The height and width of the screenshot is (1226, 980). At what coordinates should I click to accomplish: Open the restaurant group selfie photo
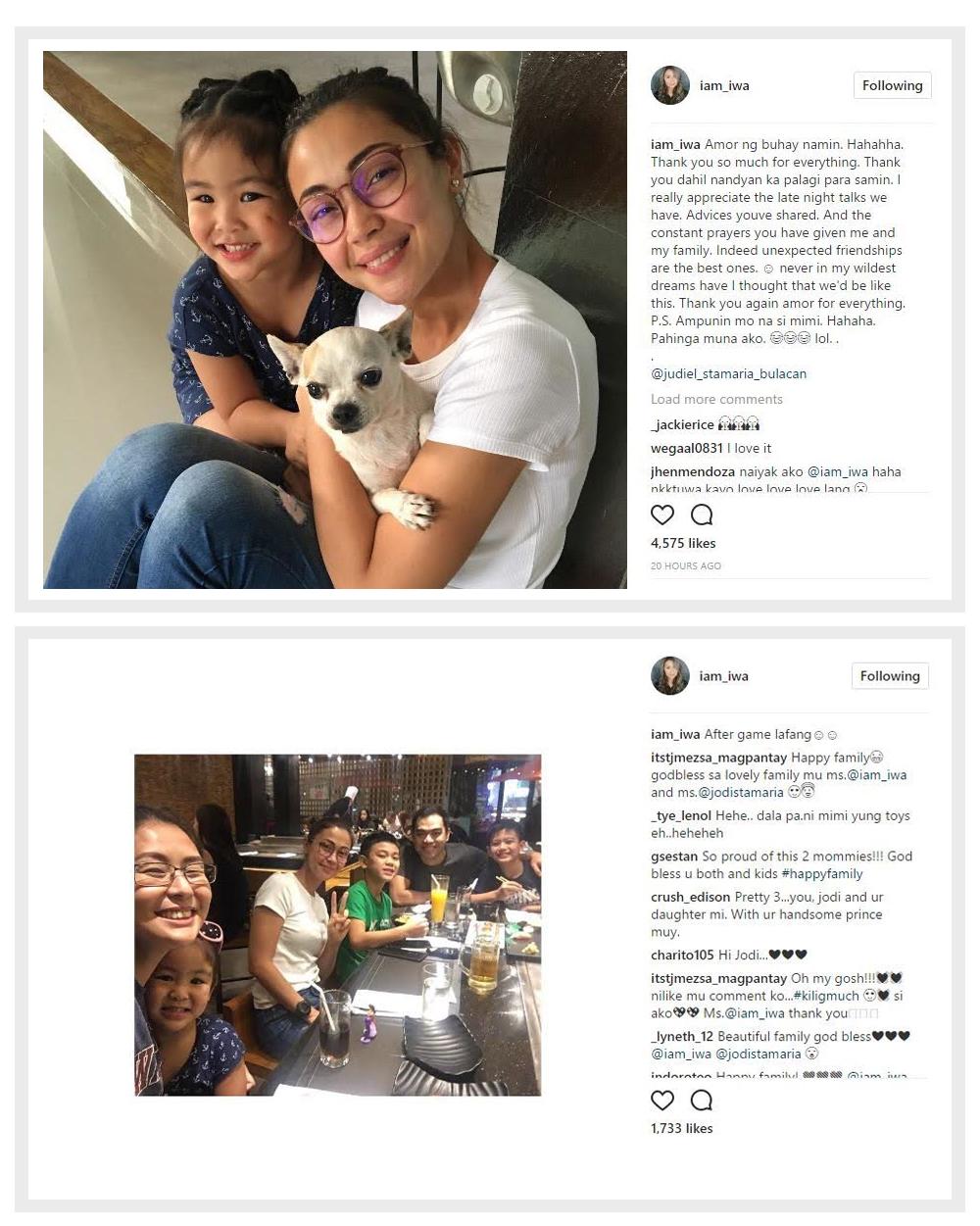pyautogui.click(x=337, y=925)
